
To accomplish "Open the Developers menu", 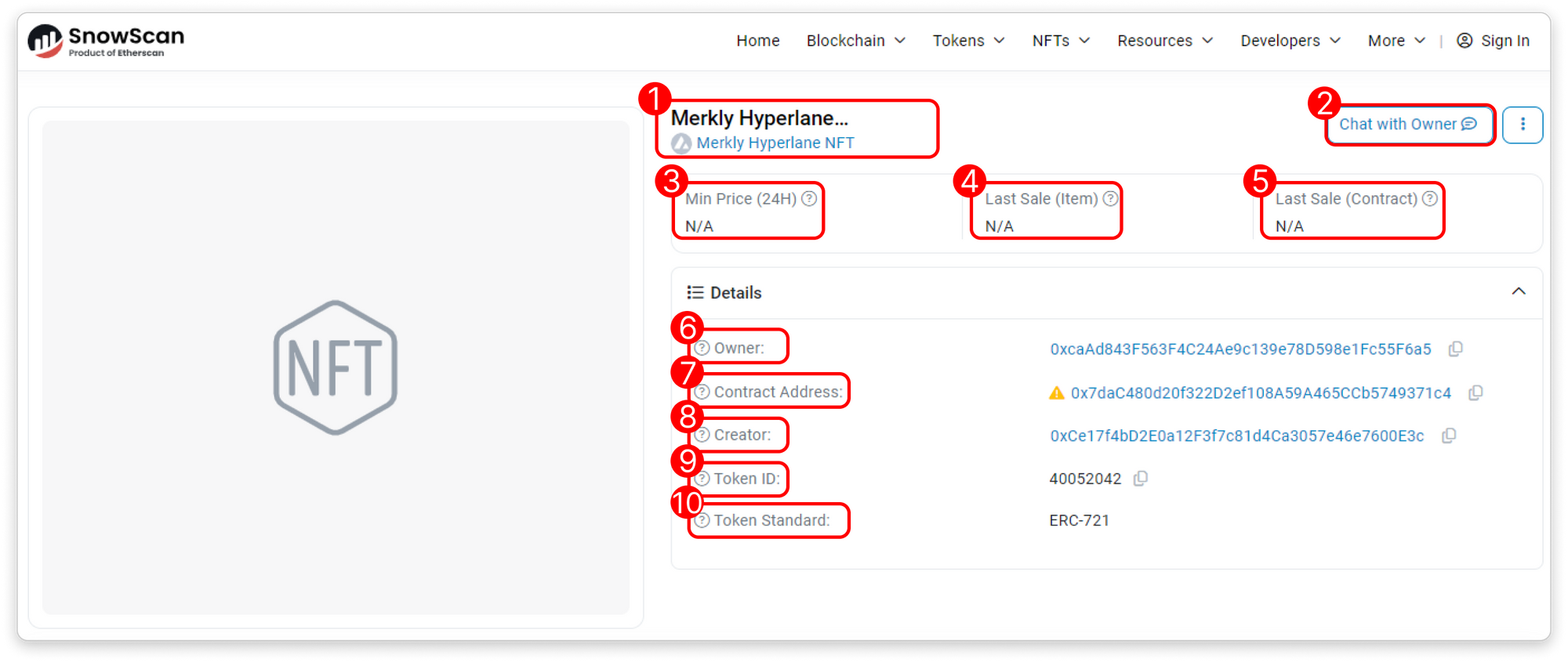I will pos(1290,41).
